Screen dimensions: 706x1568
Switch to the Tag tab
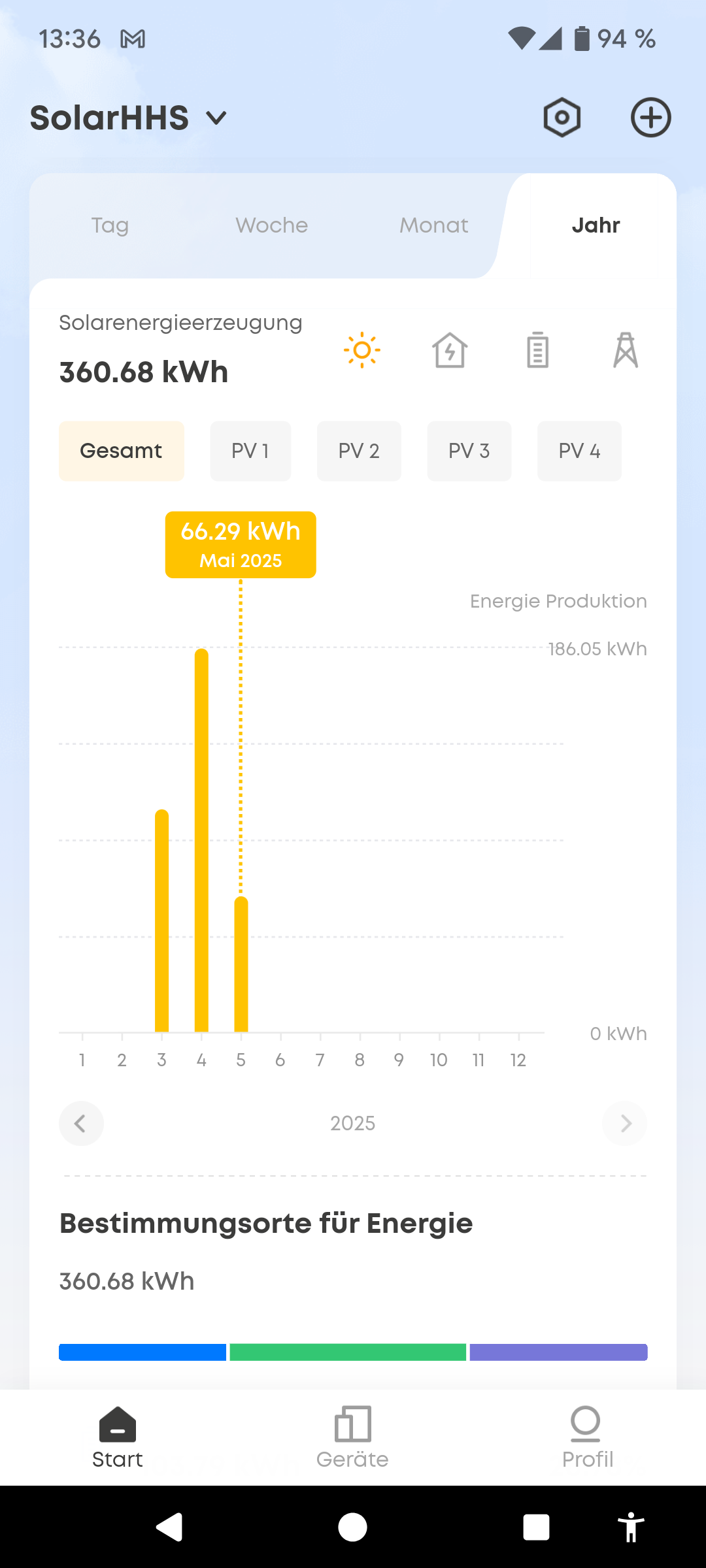[x=110, y=225]
